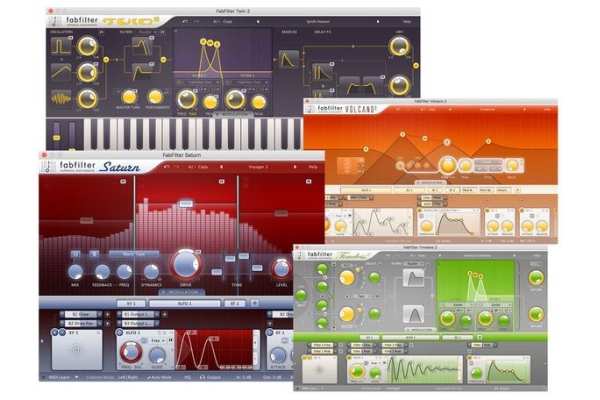This screenshot has width=600, height=400.
Task: Go to next preset in Saturn
Action: point(295,167)
